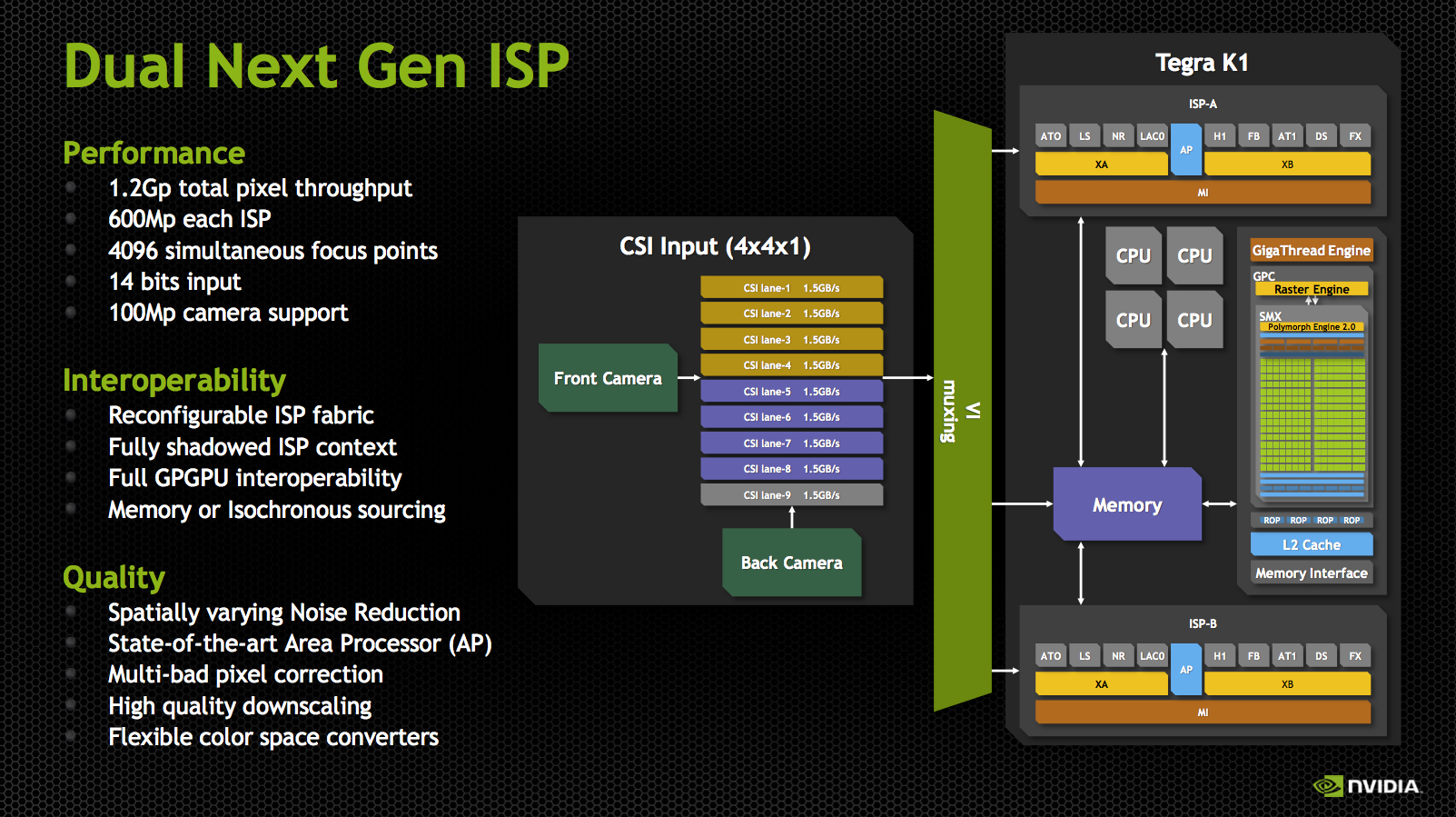Screen dimensions: 1456x817
Task: Select '600Mp each ISP' bullet
Action: coord(190,219)
